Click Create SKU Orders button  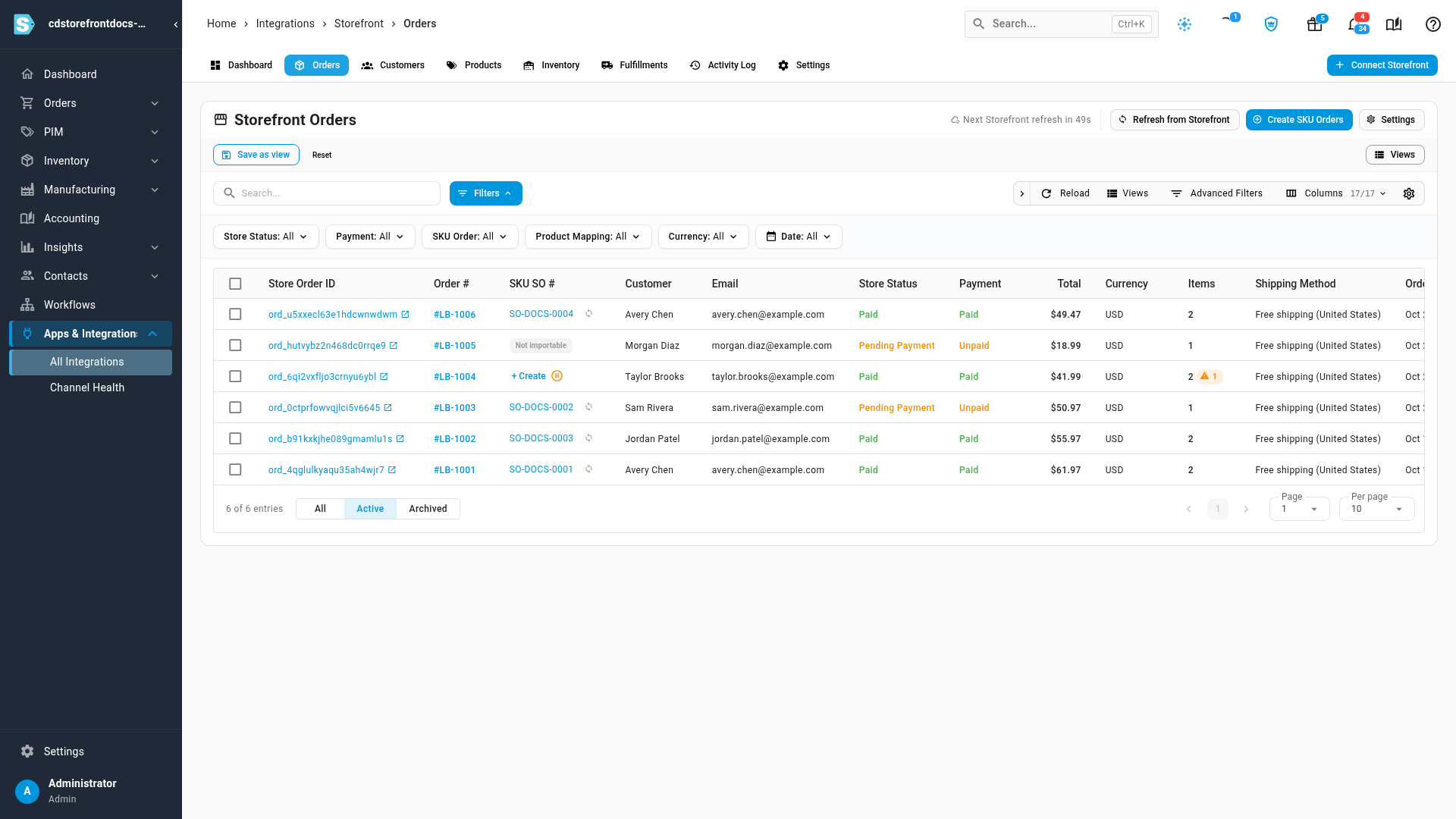(x=1298, y=120)
